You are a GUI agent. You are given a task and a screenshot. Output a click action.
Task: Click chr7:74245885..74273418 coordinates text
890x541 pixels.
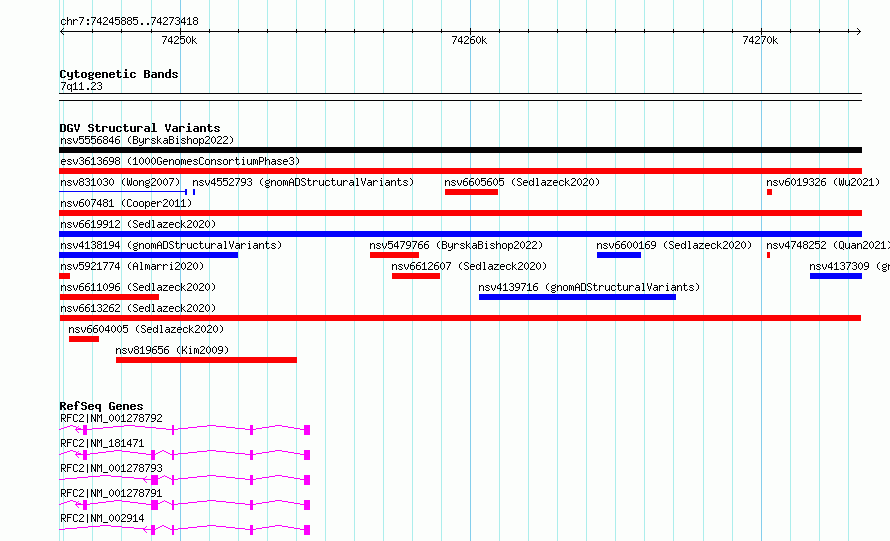tap(129, 22)
